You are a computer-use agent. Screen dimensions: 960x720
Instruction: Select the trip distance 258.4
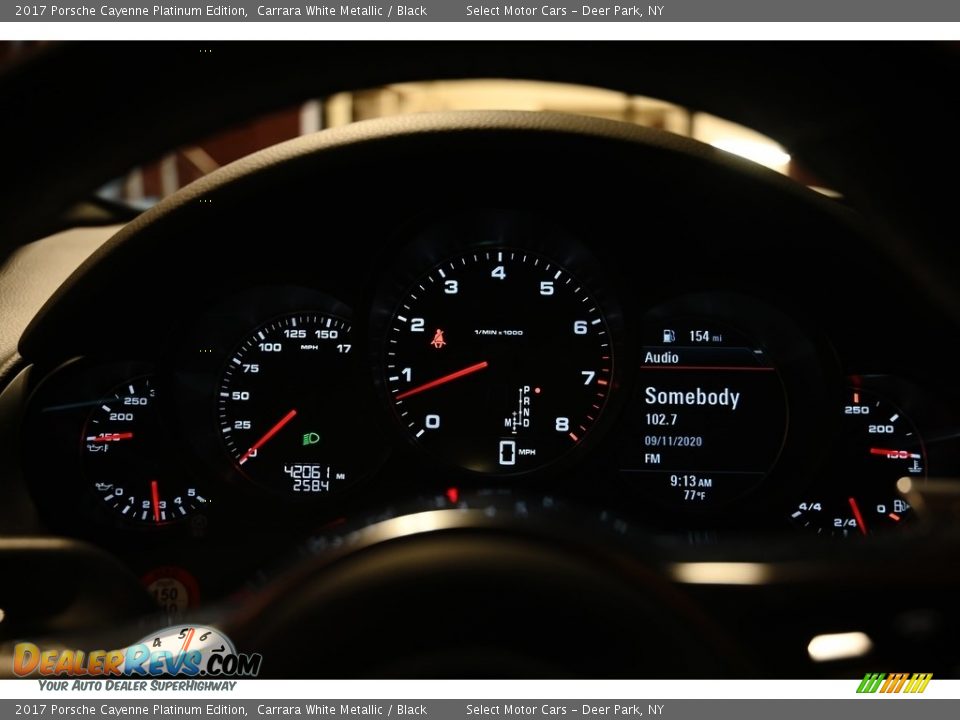tap(311, 486)
